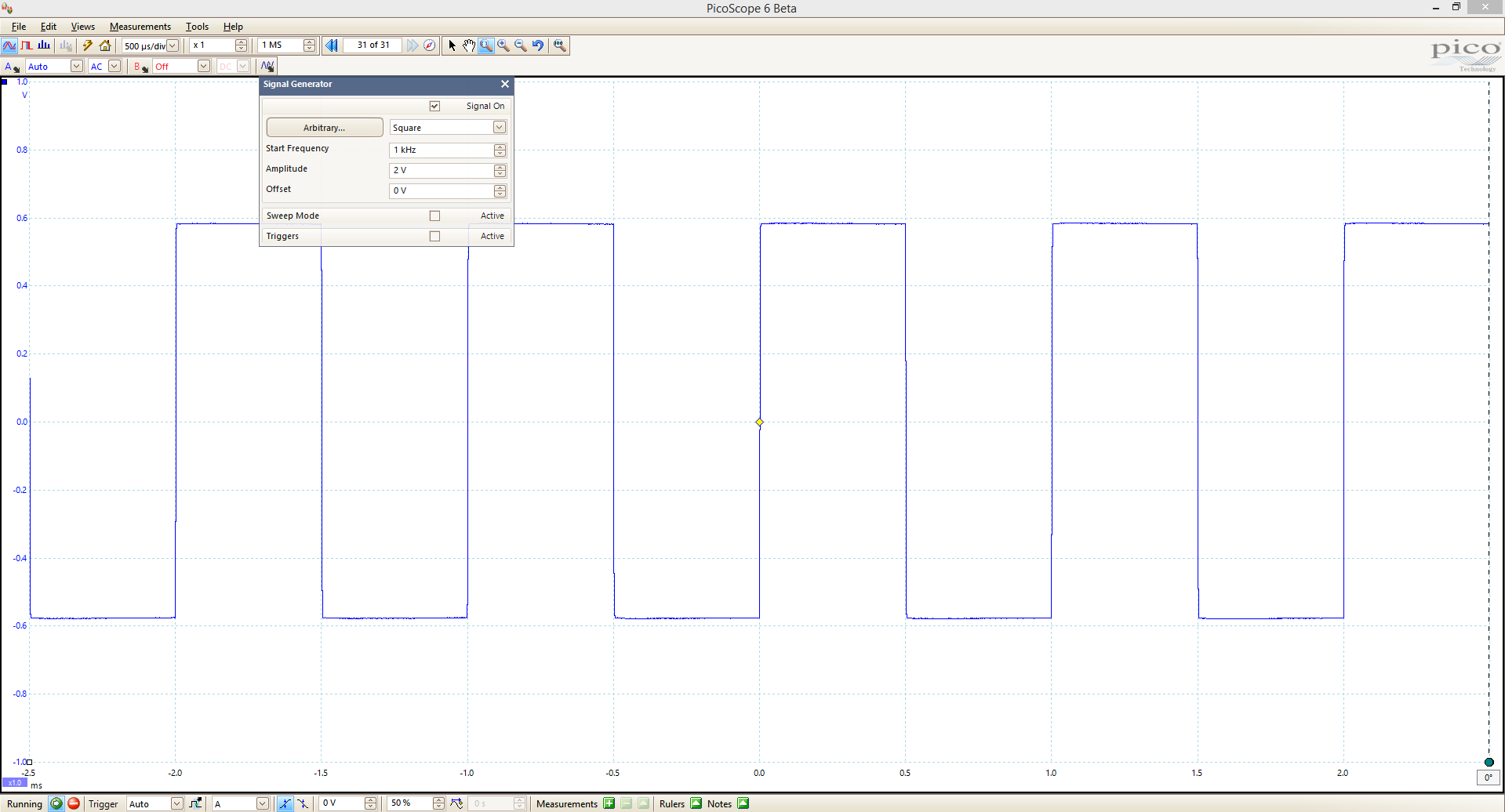Open the timebase 500 µs/div dropdown
This screenshot has height=812, width=1505.
pyautogui.click(x=173, y=45)
